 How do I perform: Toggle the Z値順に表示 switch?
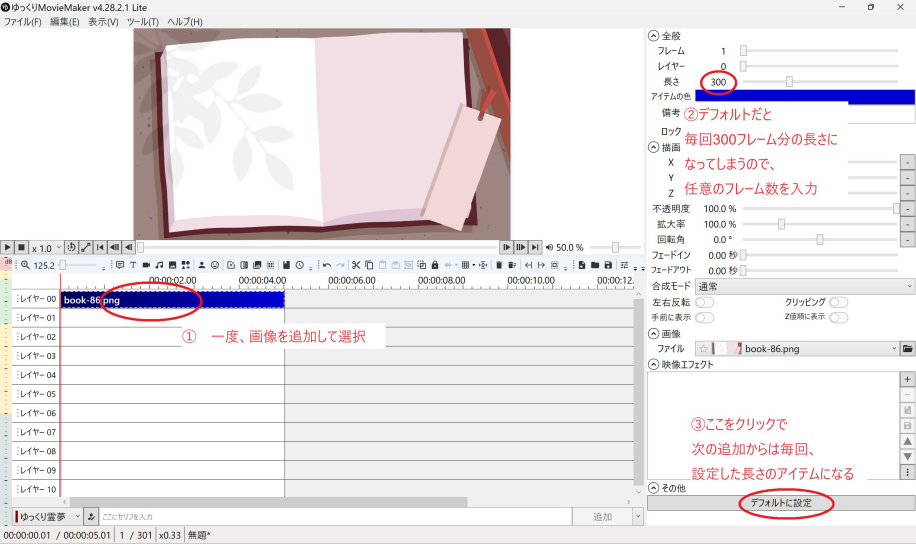[x=838, y=317]
